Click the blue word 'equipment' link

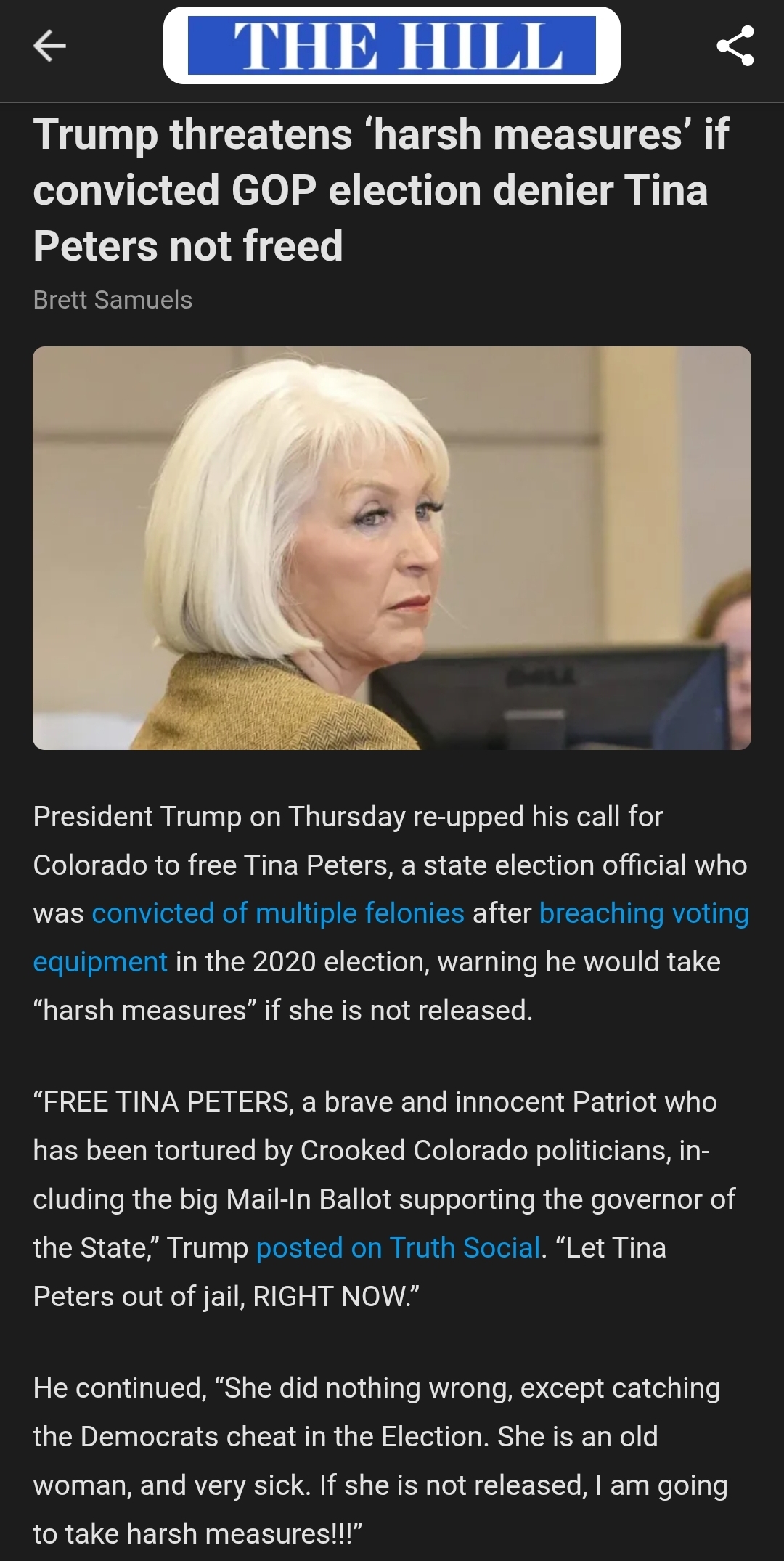pyautogui.click(x=100, y=961)
